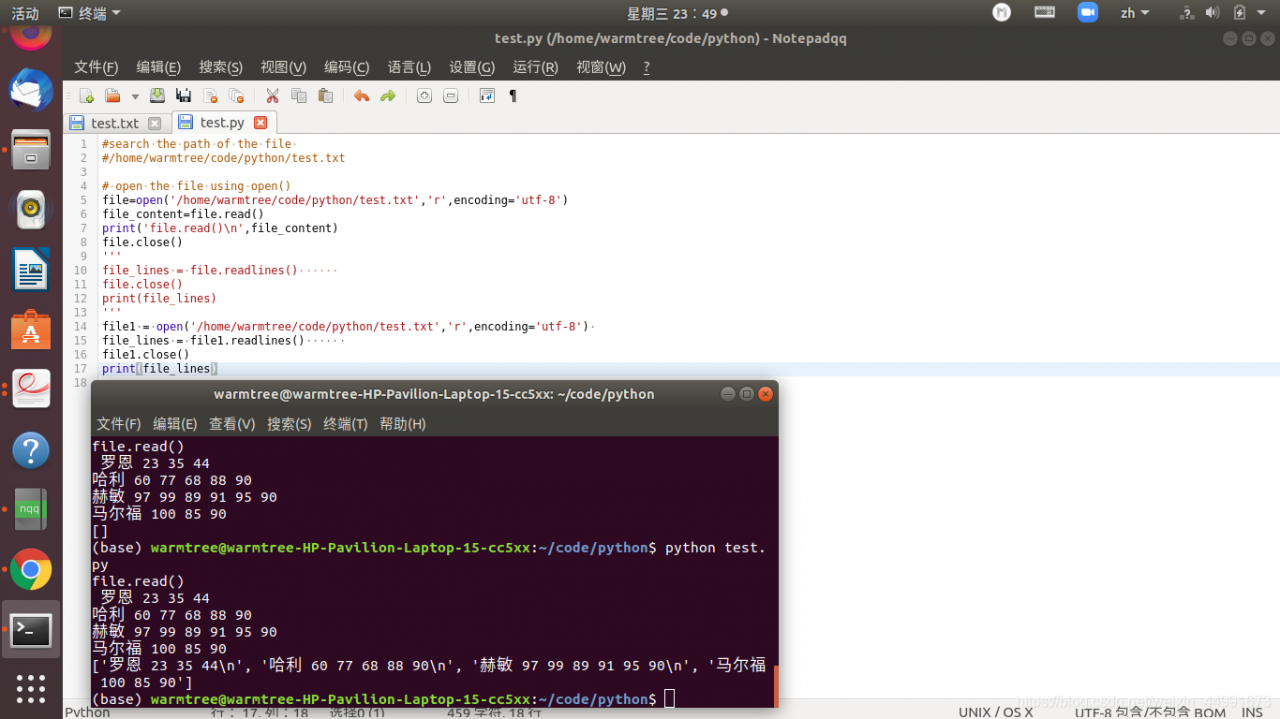Open Files manager from the dock
This screenshot has height=719, width=1280.
(31, 150)
